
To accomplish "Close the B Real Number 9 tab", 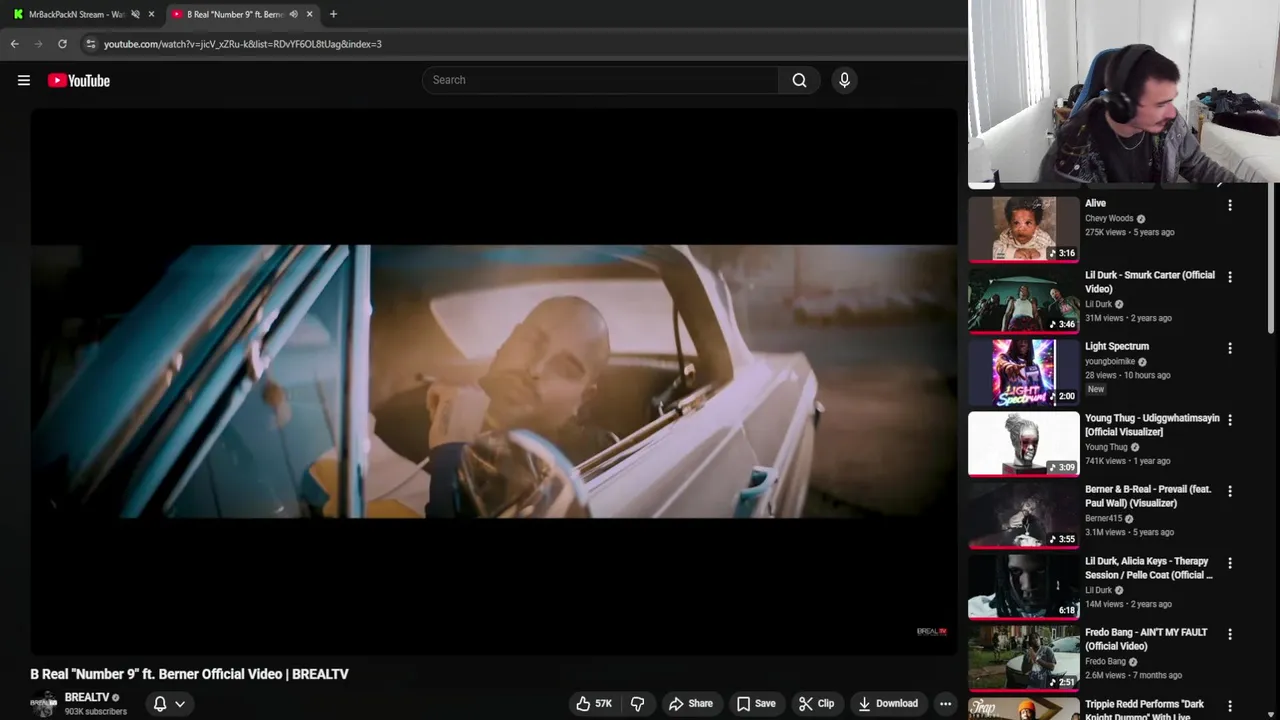I will click(x=309, y=14).
